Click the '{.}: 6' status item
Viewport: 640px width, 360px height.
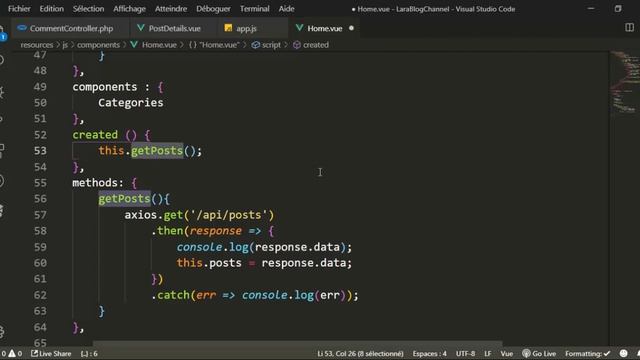[89, 353]
